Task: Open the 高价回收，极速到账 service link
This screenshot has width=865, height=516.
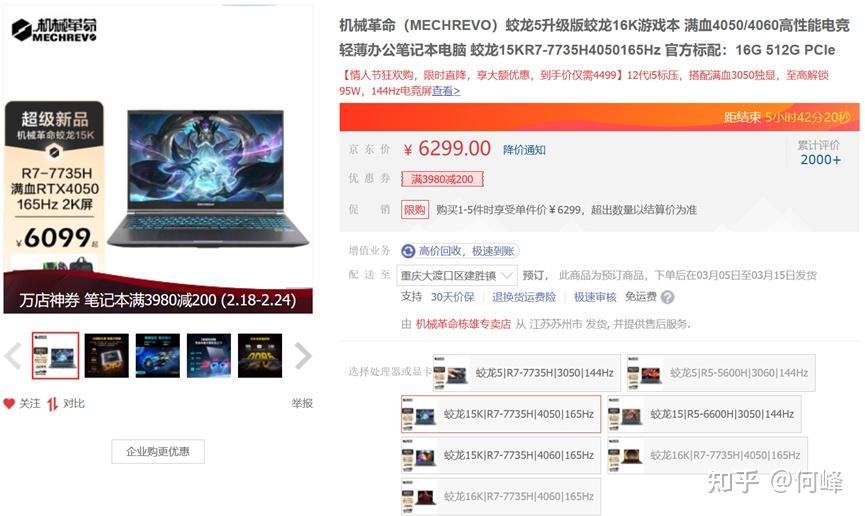Action: 466,251
